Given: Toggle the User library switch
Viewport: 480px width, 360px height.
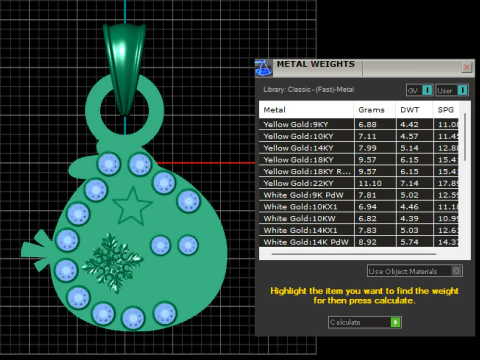Looking at the screenshot, I should (x=452, y=90).
